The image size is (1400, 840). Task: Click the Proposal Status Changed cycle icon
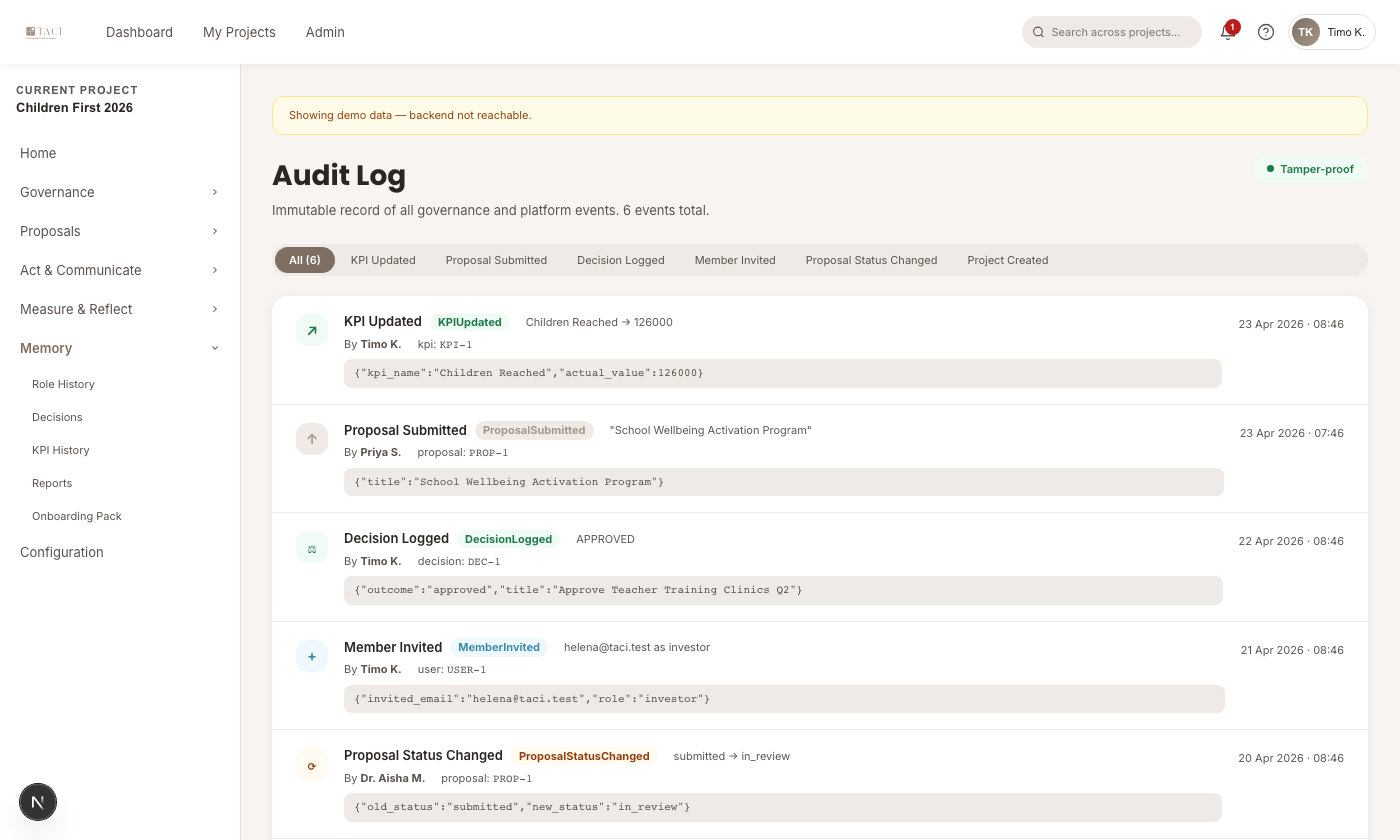point(312,765)
